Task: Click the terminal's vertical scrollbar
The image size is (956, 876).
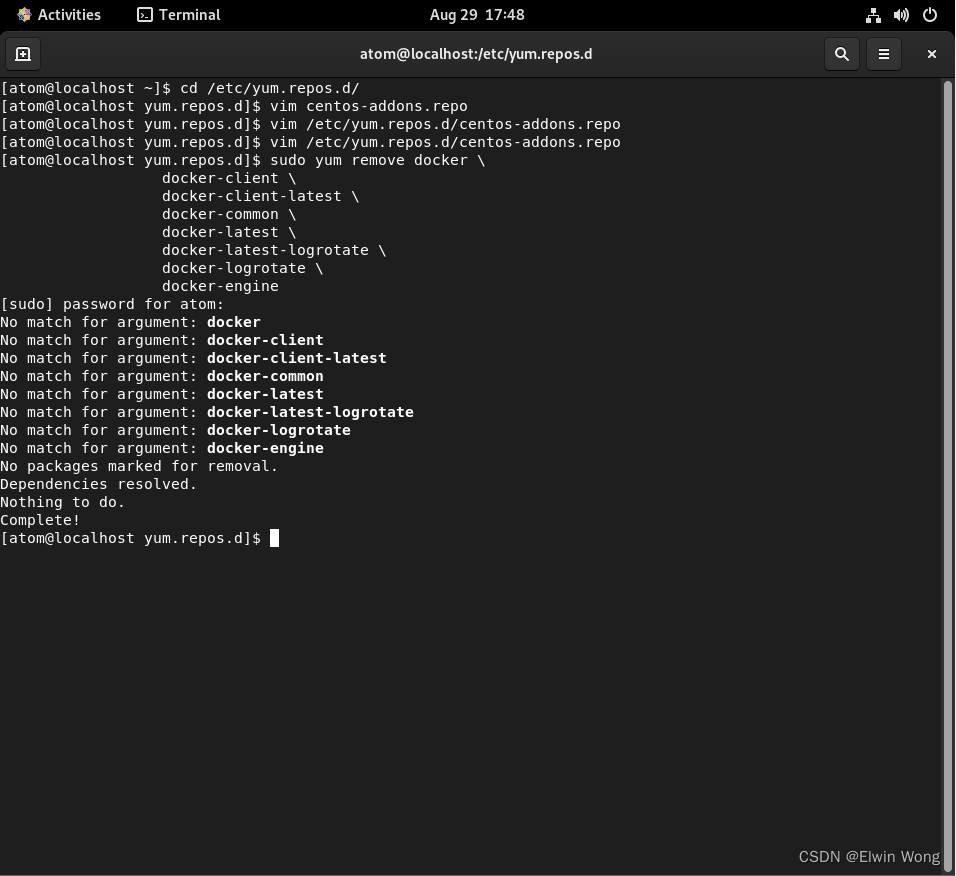Action: (947, 475)
